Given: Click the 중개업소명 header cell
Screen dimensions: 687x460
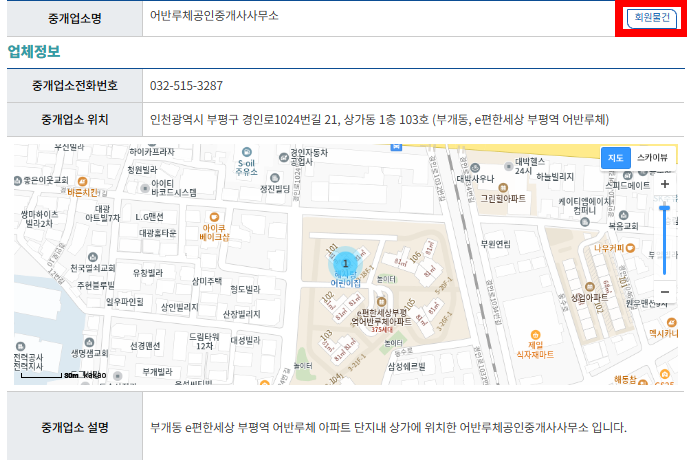Looking at the screenshot, I should pos(75,18).
